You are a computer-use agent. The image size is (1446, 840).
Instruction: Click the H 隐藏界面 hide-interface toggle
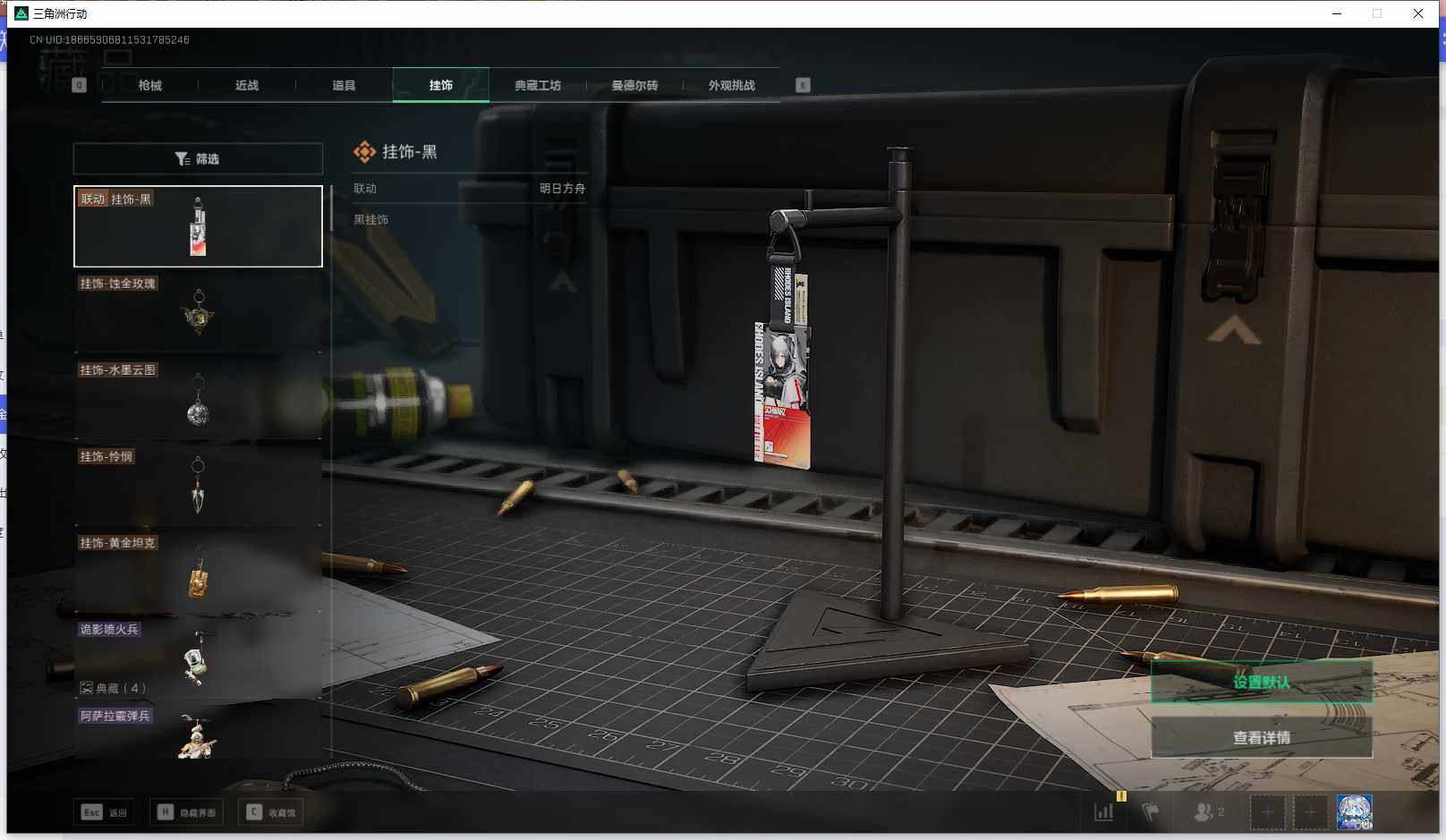[187, 811]
